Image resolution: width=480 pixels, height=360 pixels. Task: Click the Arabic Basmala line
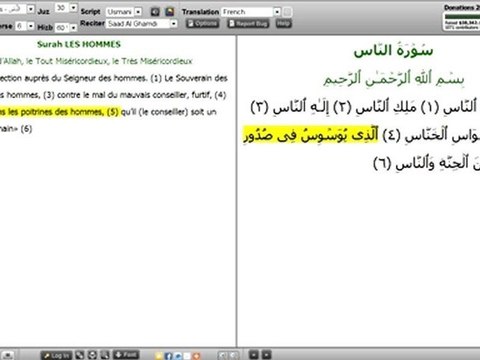click(394, 79)
